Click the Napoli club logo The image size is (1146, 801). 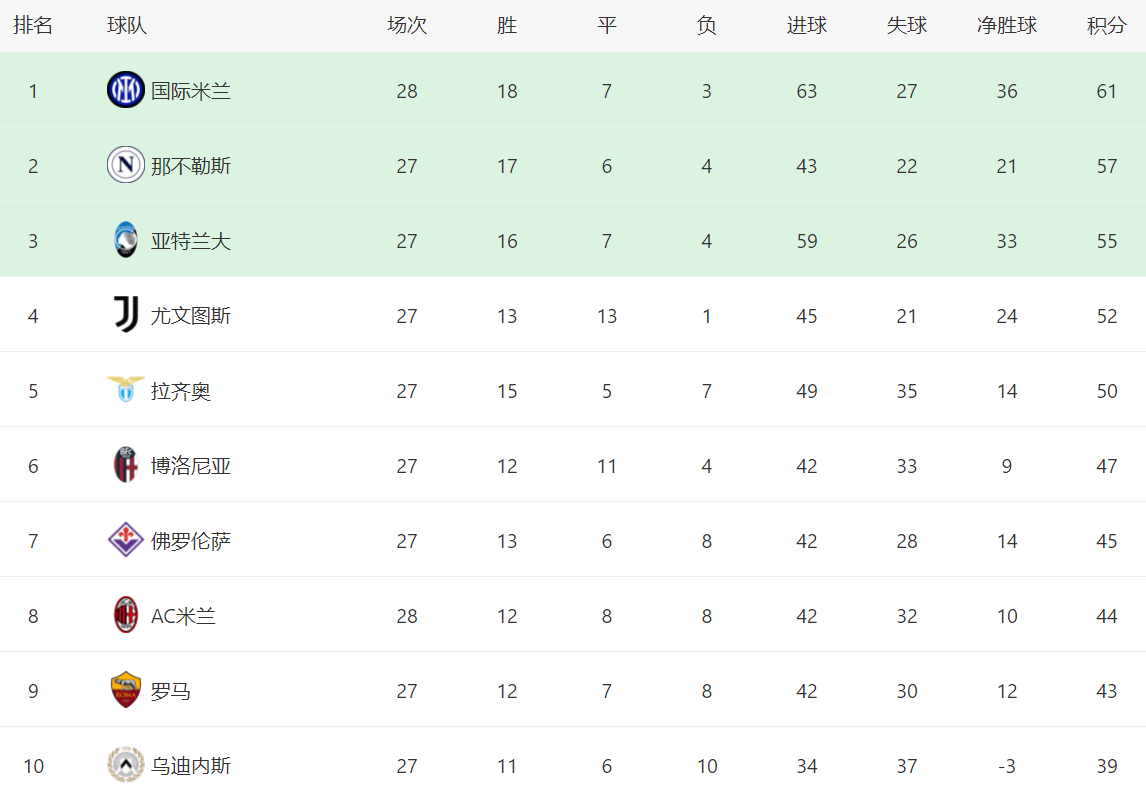[126, 165]
